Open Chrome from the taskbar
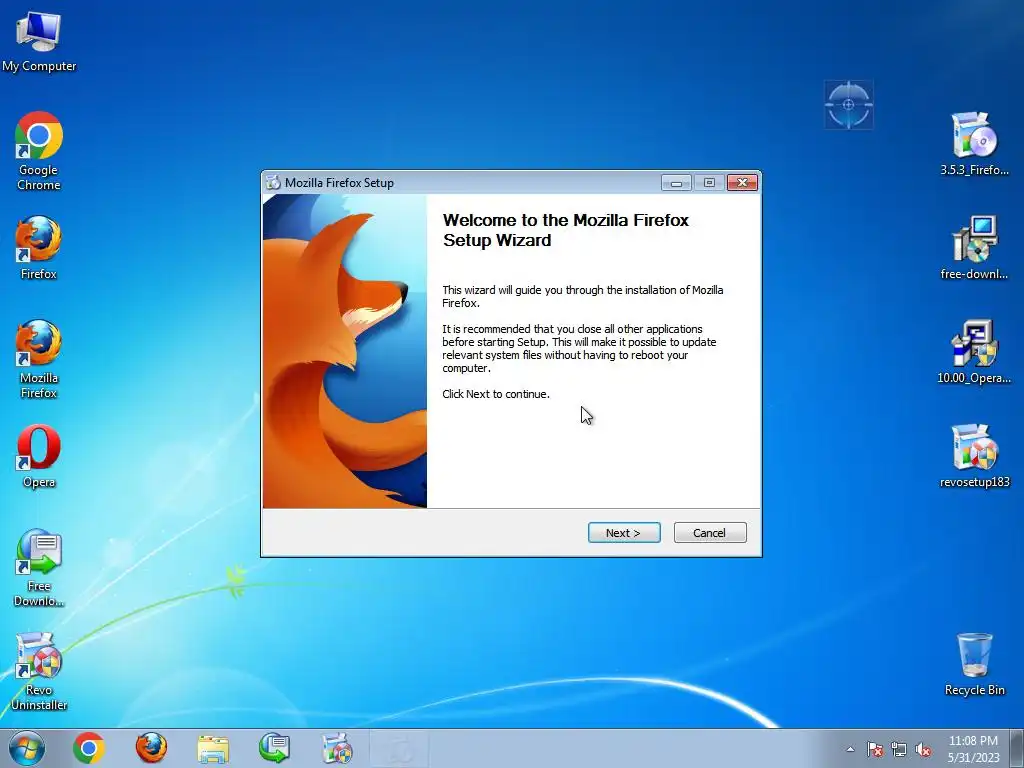 89,748
